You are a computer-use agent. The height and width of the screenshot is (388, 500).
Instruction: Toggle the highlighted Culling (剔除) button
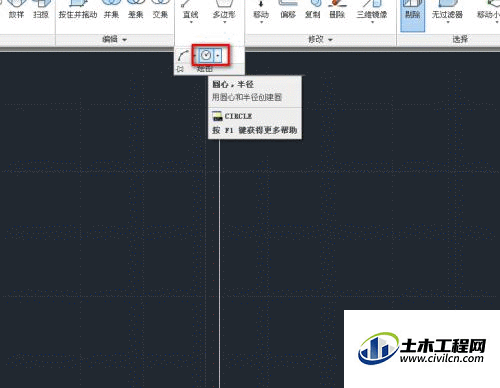coord(413,15)
